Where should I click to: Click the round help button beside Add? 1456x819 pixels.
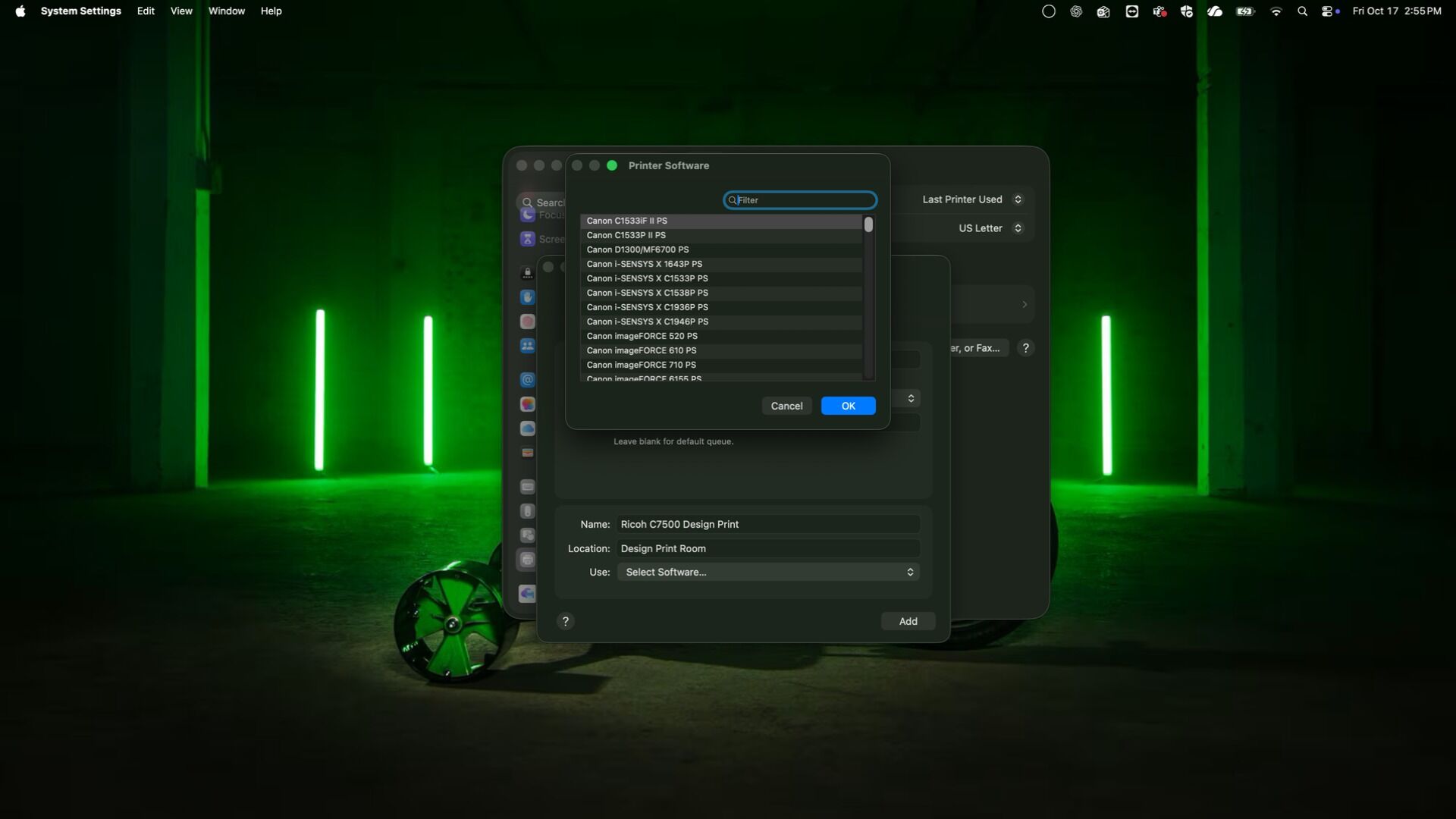pos(565,621)
